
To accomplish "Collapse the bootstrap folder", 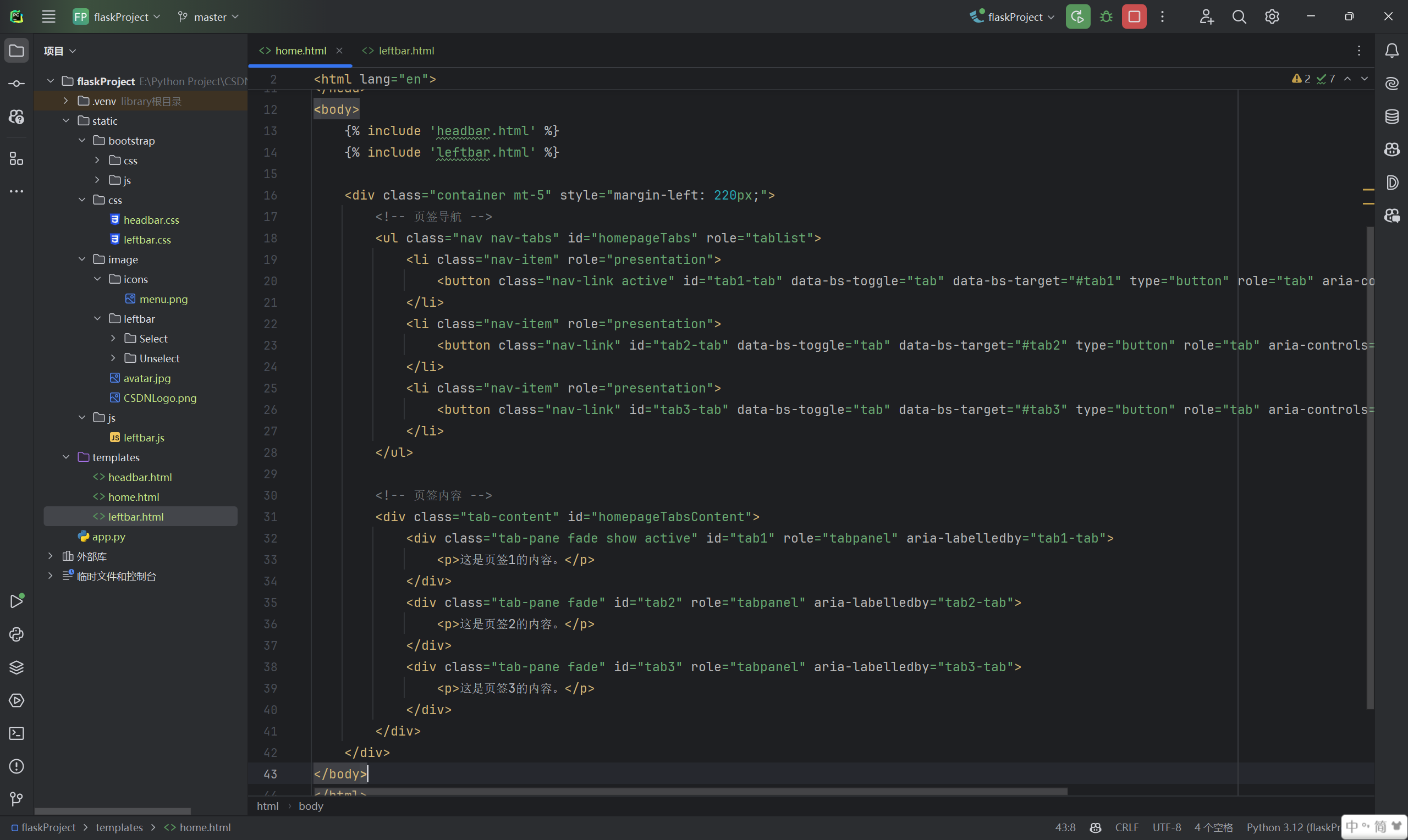I will pos(81,140).
